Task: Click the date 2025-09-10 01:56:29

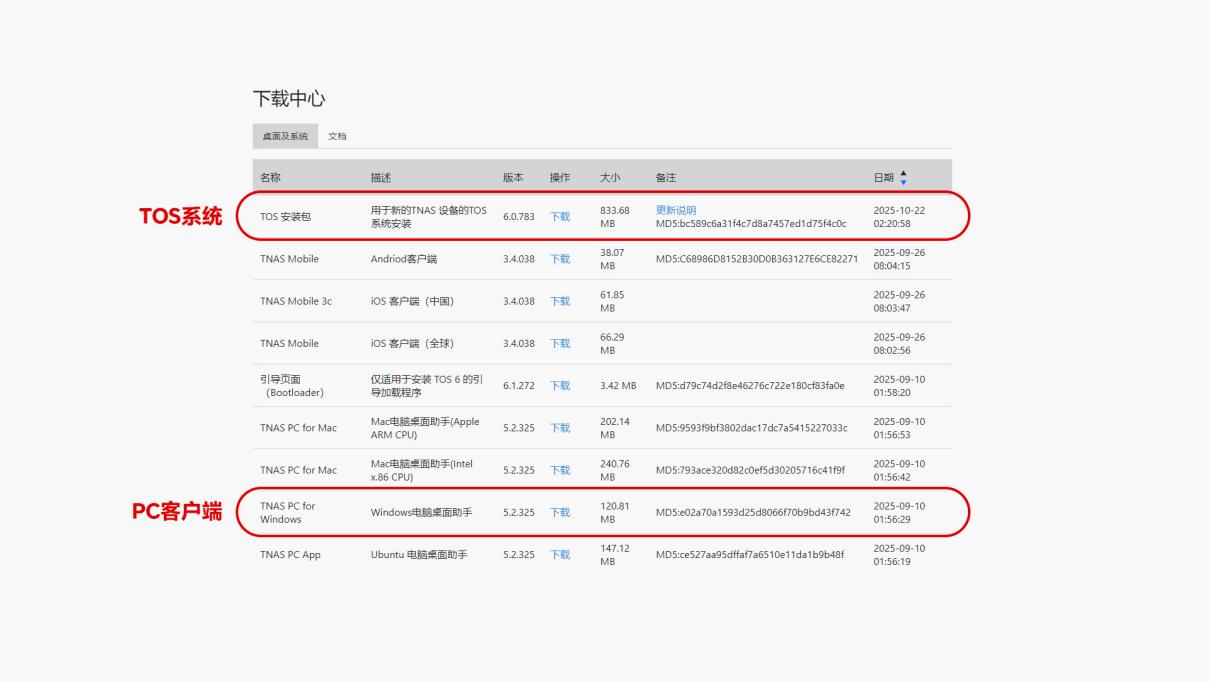Action: [x=899, y=512]
